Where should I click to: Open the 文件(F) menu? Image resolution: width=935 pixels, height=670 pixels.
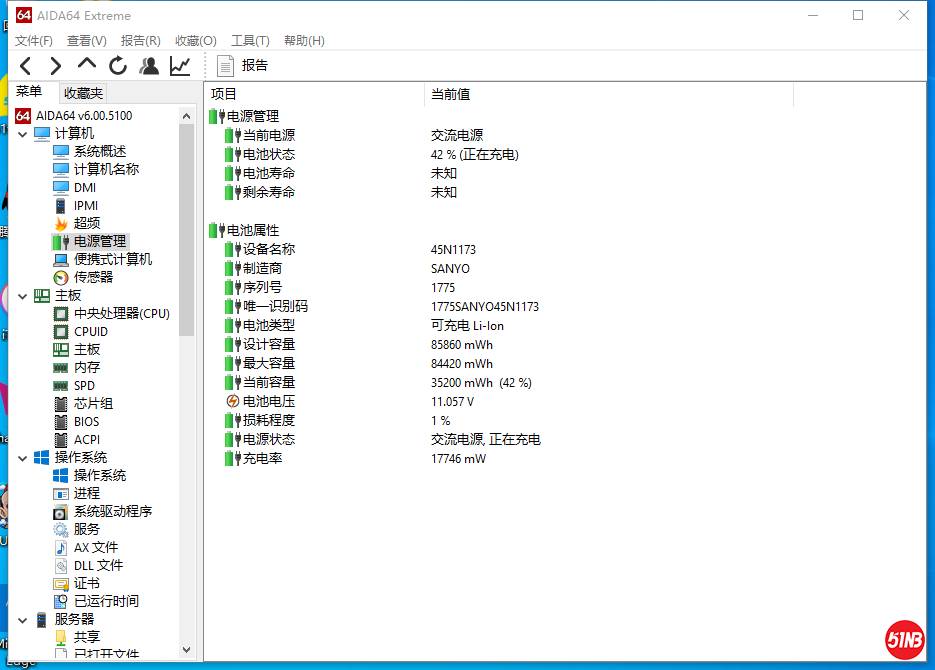pyautogui.click(x=34, y=41)
